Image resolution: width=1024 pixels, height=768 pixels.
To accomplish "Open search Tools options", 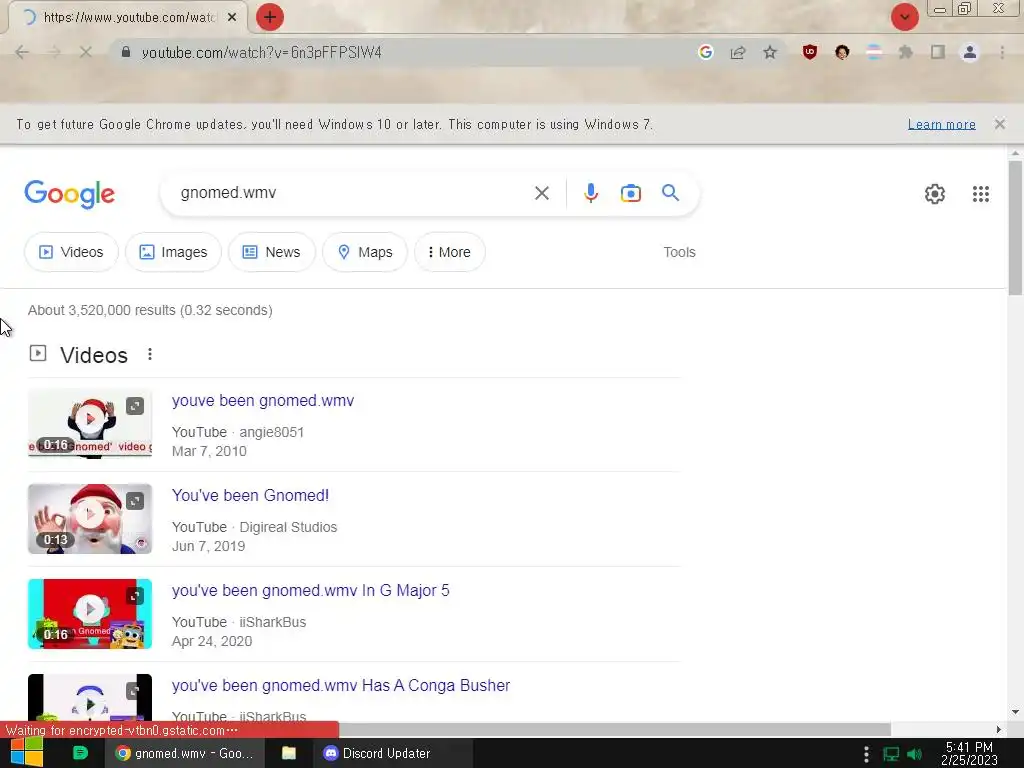I will [x=679, y=252].
